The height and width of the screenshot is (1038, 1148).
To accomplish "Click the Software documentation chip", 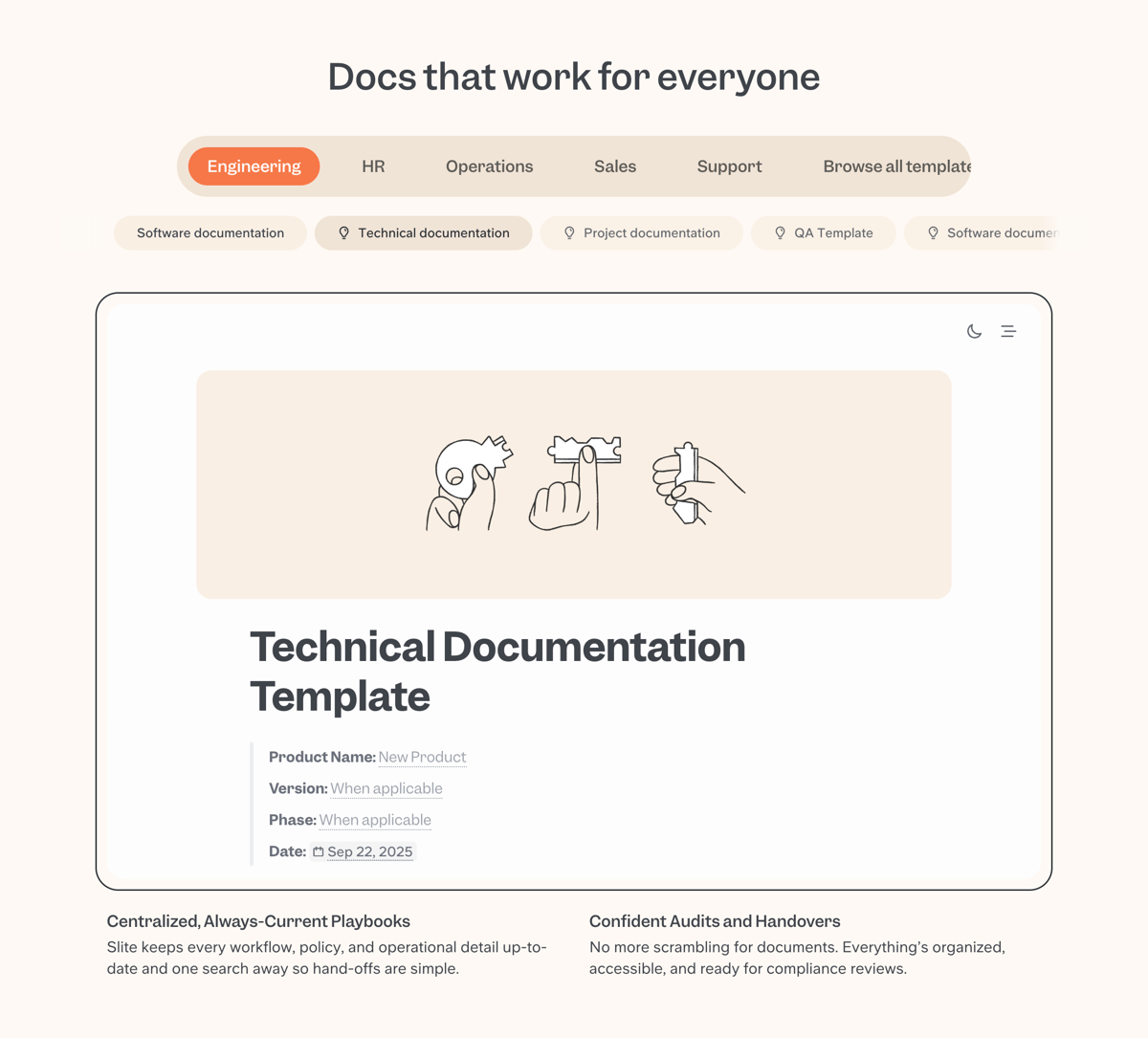I will 210,232.
